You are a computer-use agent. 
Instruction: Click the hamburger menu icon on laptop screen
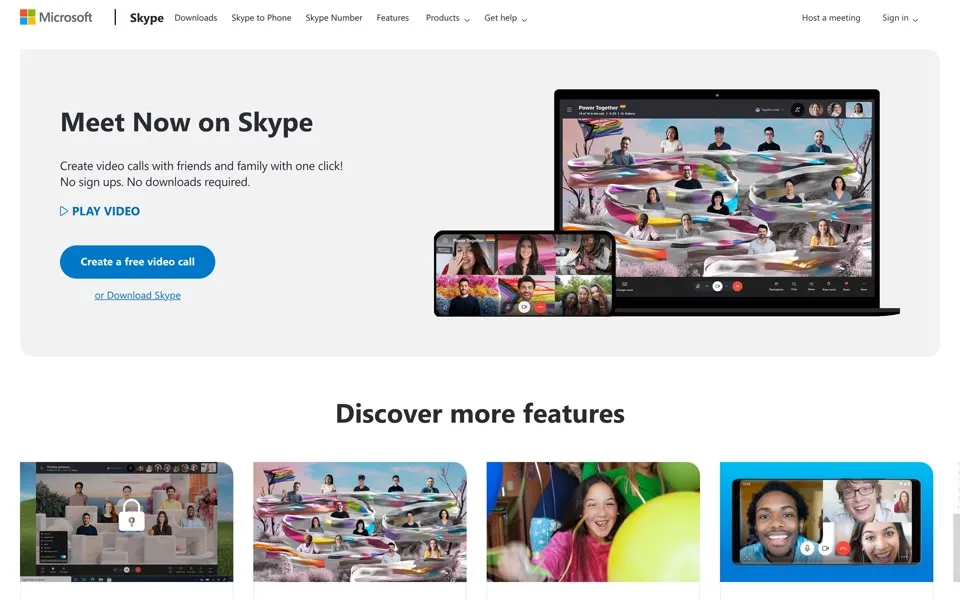pos(569,110)
